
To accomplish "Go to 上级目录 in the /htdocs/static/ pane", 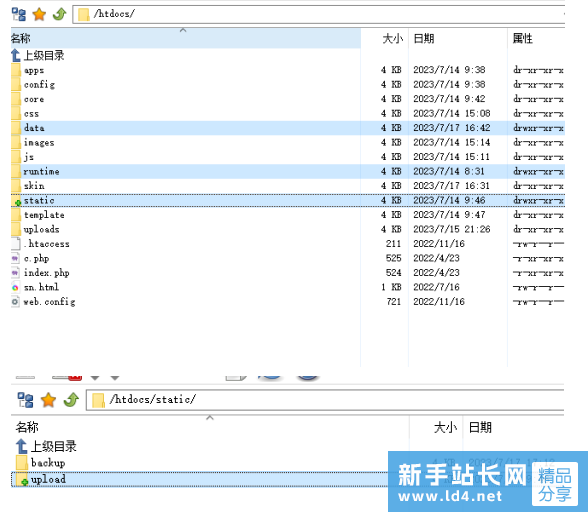I will (x=54, y=446).
